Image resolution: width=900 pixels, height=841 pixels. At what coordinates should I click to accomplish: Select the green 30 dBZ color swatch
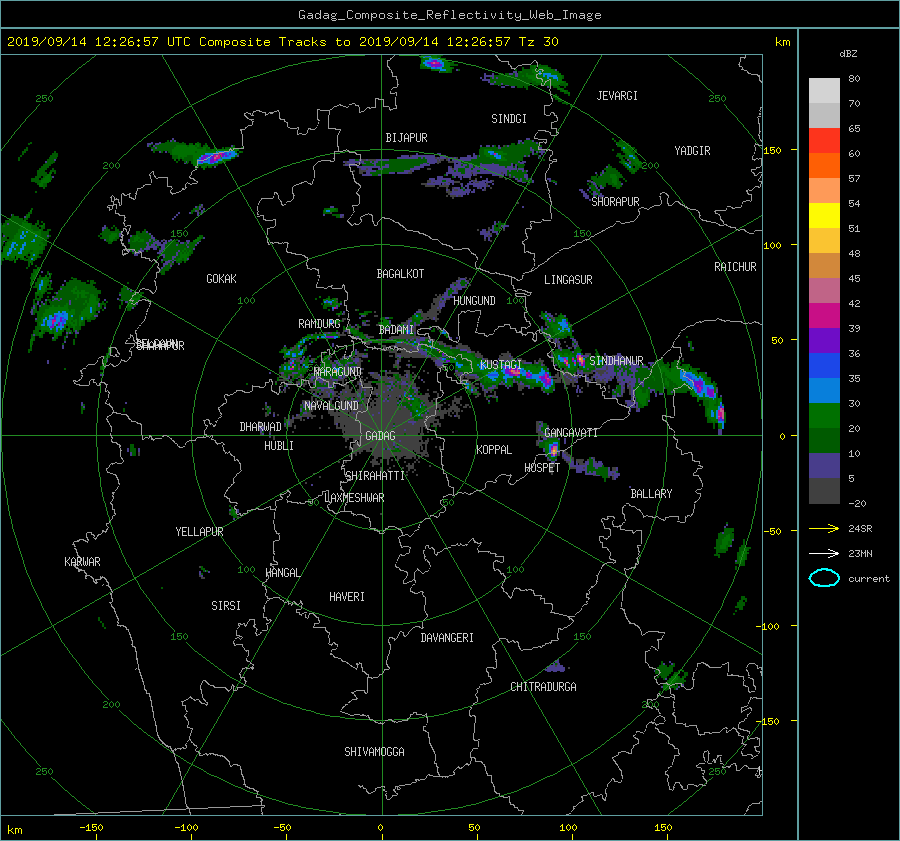(824, 415)
